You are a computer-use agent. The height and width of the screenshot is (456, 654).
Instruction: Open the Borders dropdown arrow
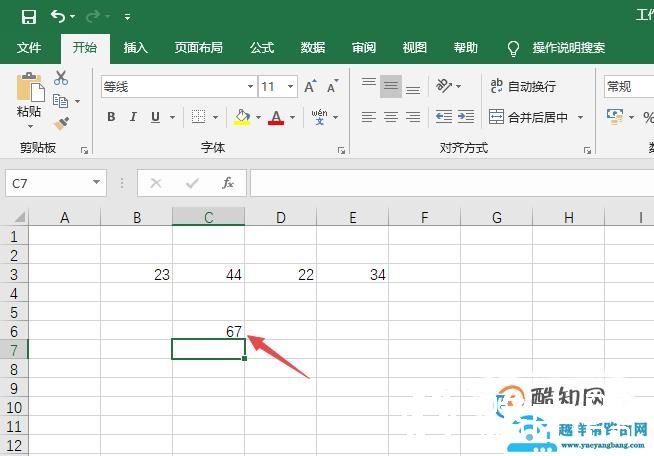[215, 117]
